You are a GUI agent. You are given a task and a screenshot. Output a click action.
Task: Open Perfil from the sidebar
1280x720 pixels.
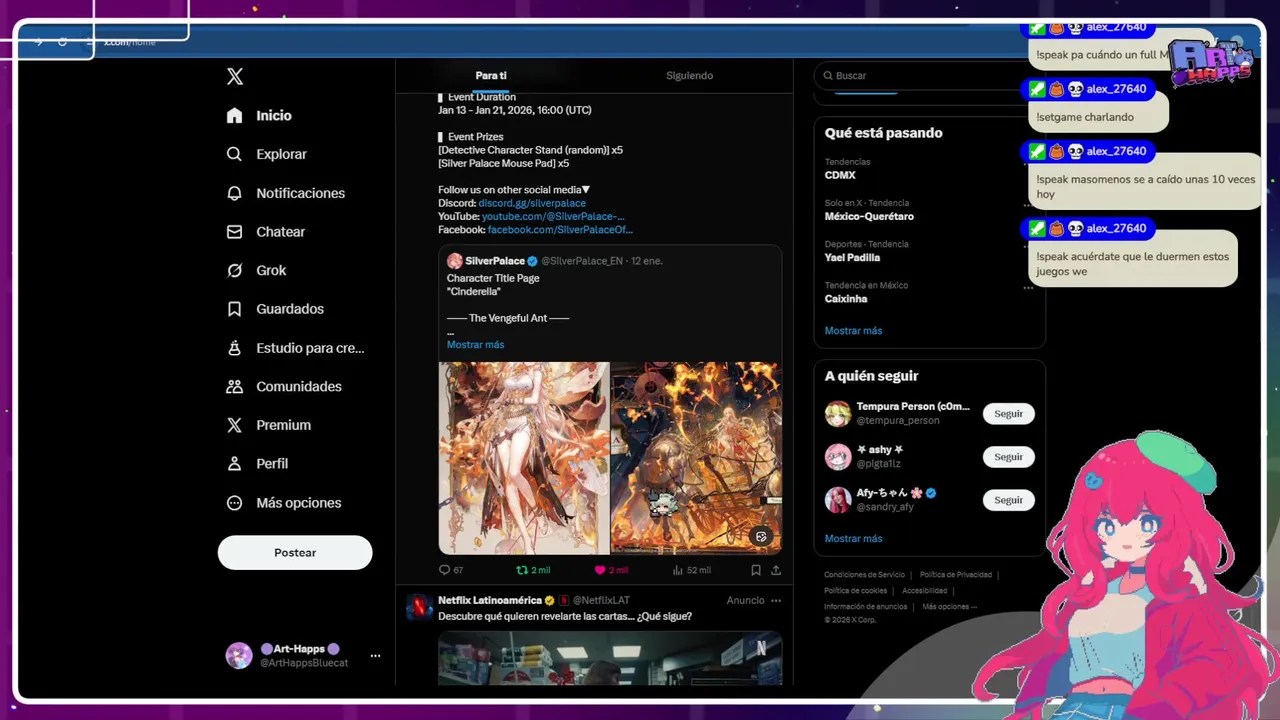coord(257,464)
